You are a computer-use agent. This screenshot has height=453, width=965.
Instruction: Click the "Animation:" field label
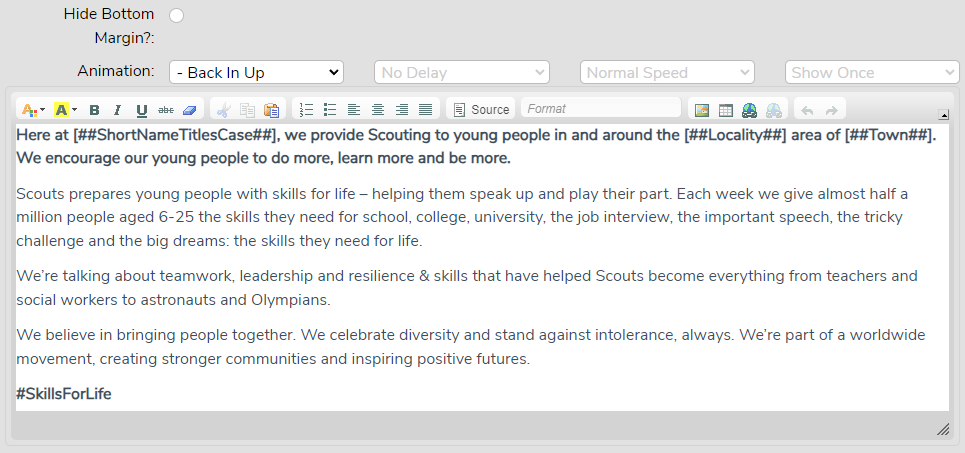click(116, 71)
